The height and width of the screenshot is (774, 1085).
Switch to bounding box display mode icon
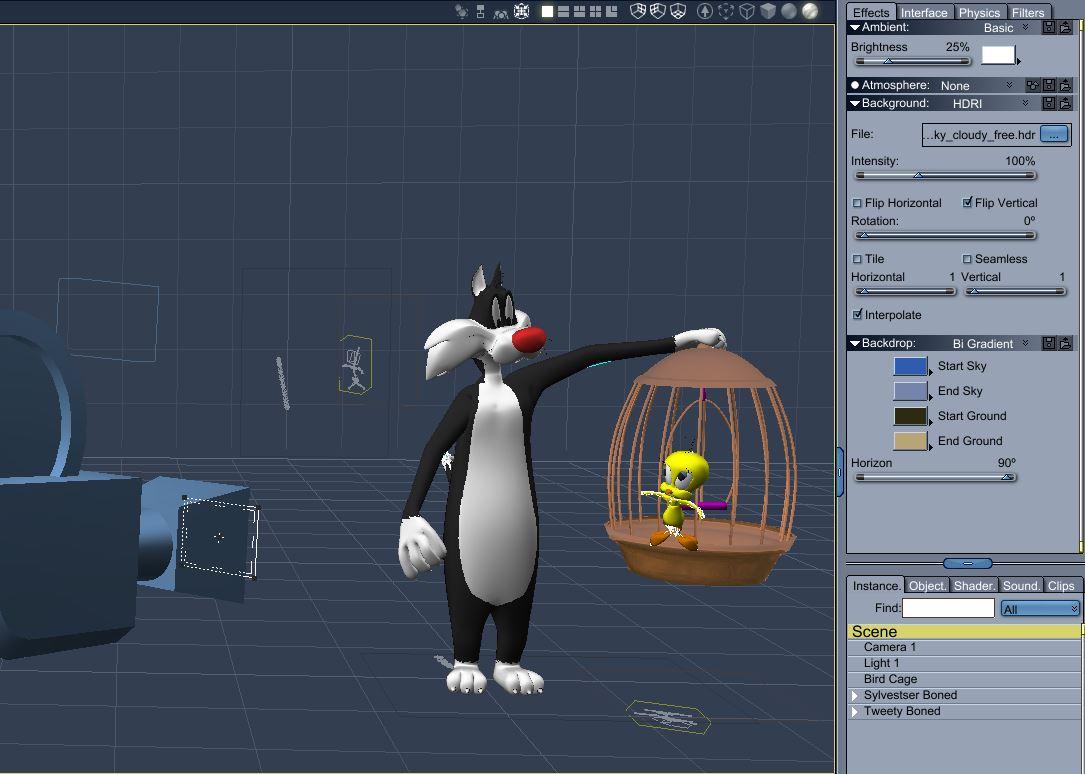tap(726, 11)
